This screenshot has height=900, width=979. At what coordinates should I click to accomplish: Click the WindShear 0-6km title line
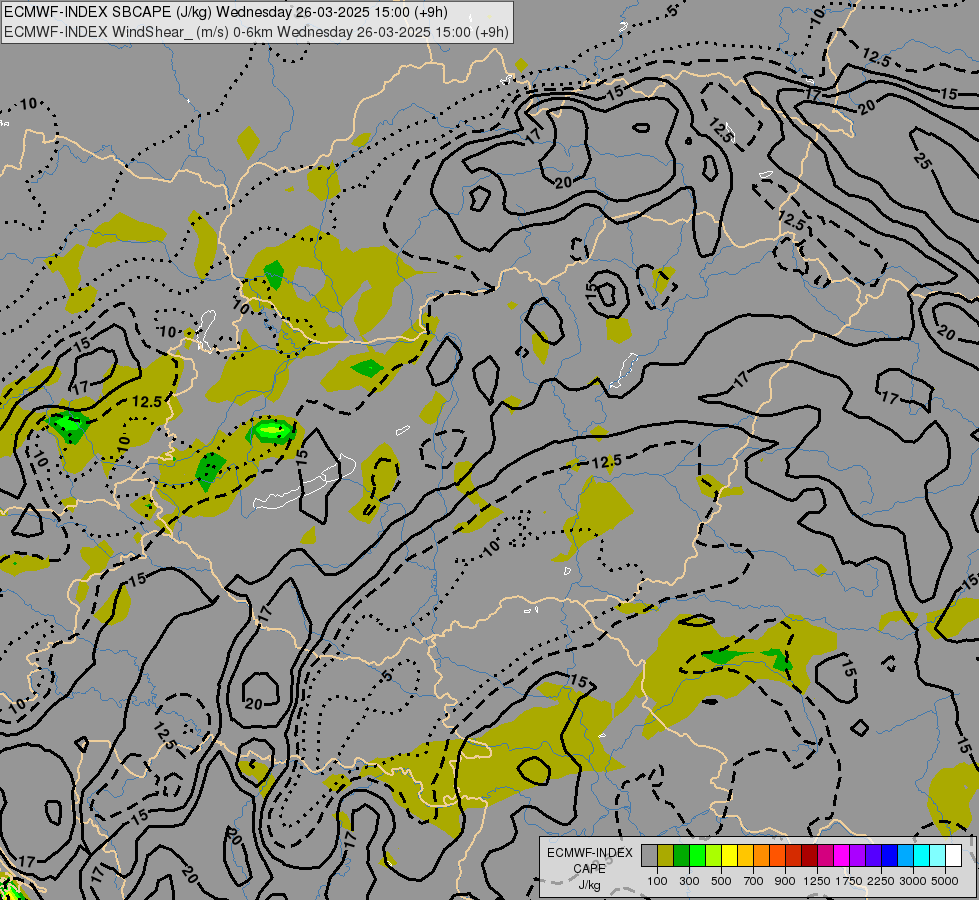click(256, 32)
